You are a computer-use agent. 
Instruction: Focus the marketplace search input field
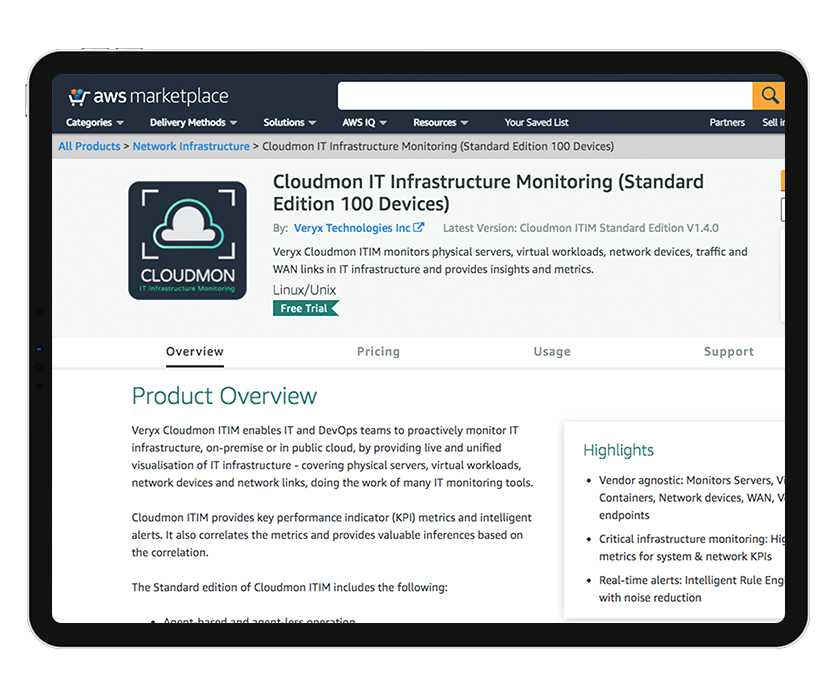545,96
